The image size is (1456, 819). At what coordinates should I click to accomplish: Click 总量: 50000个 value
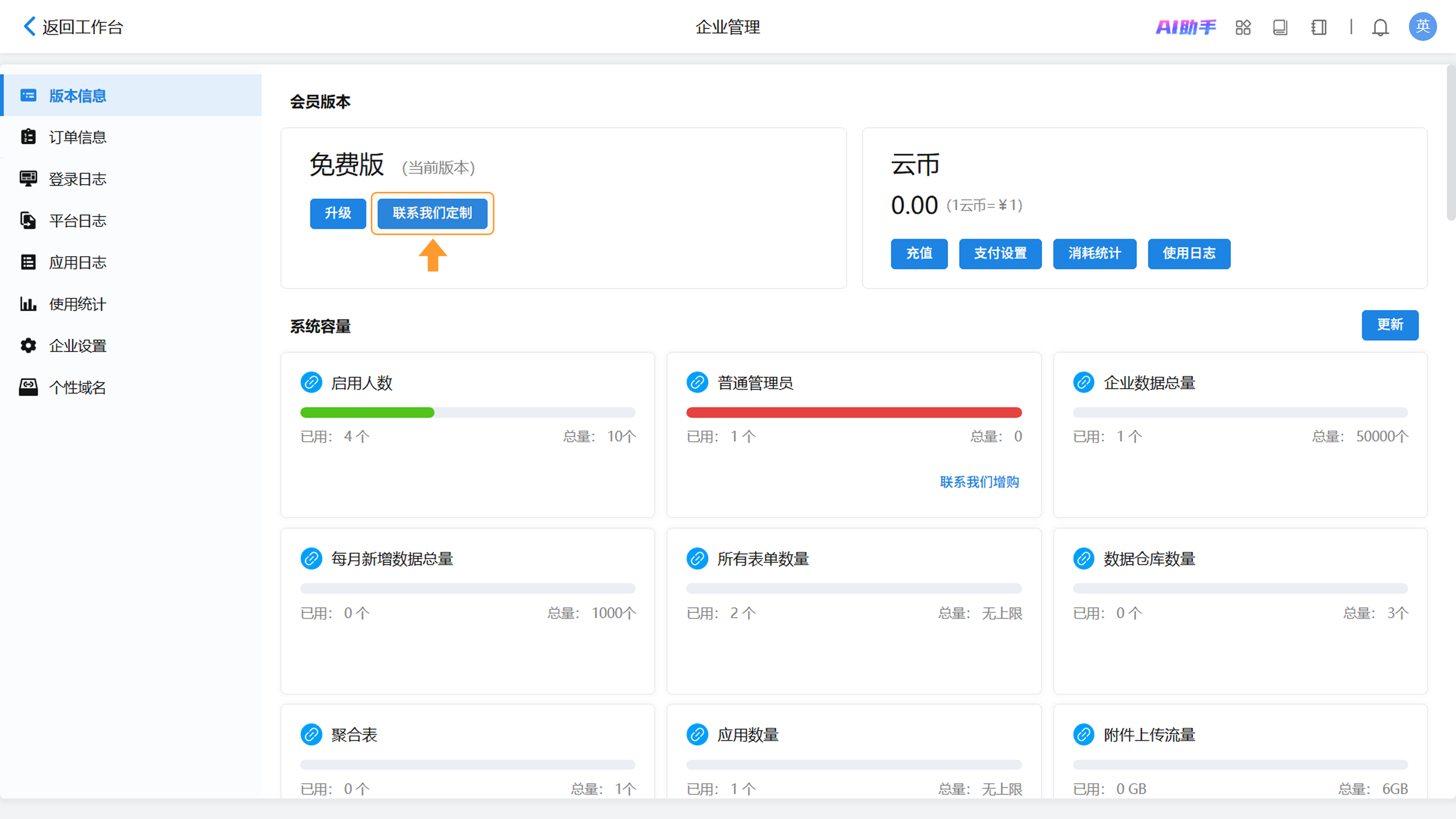(1360, 436)
